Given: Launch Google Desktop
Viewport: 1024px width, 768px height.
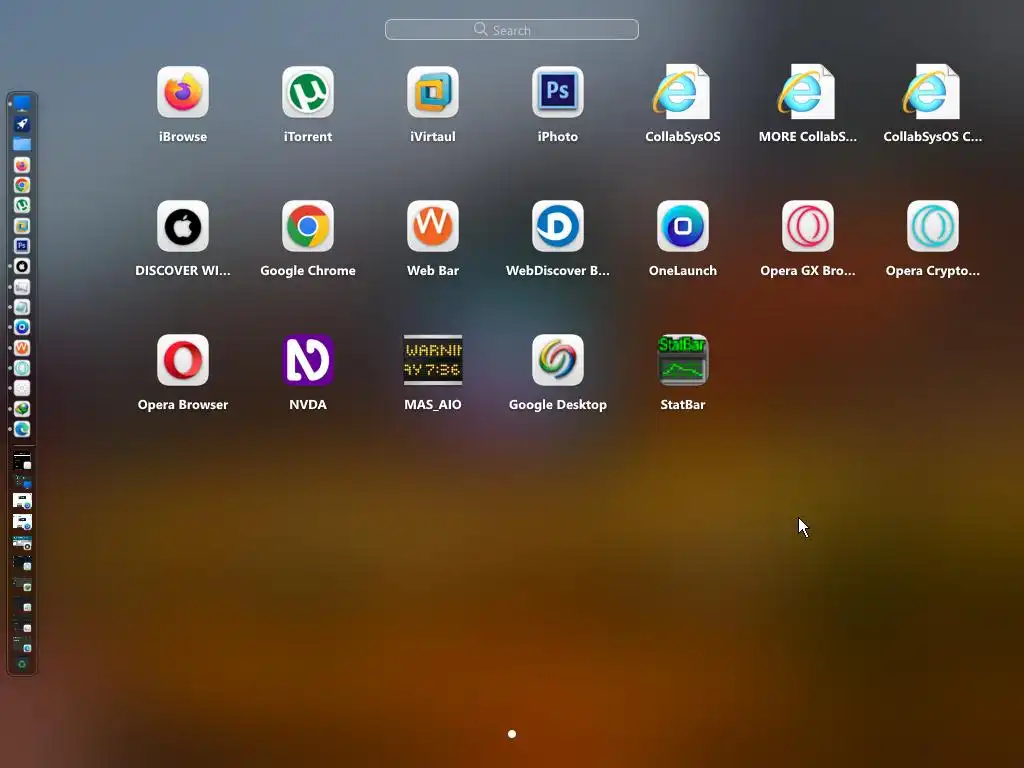Looking at the screenshot, I should 558,360.
